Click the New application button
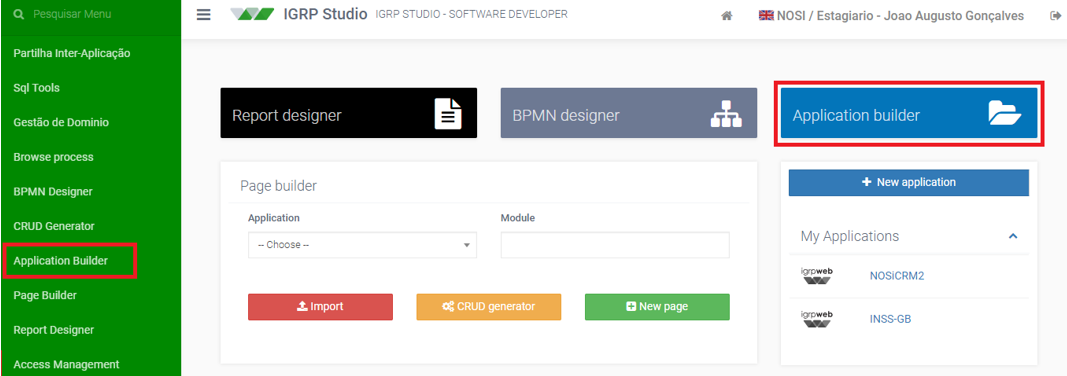1067x376 pixels. (x=908, y=182)
